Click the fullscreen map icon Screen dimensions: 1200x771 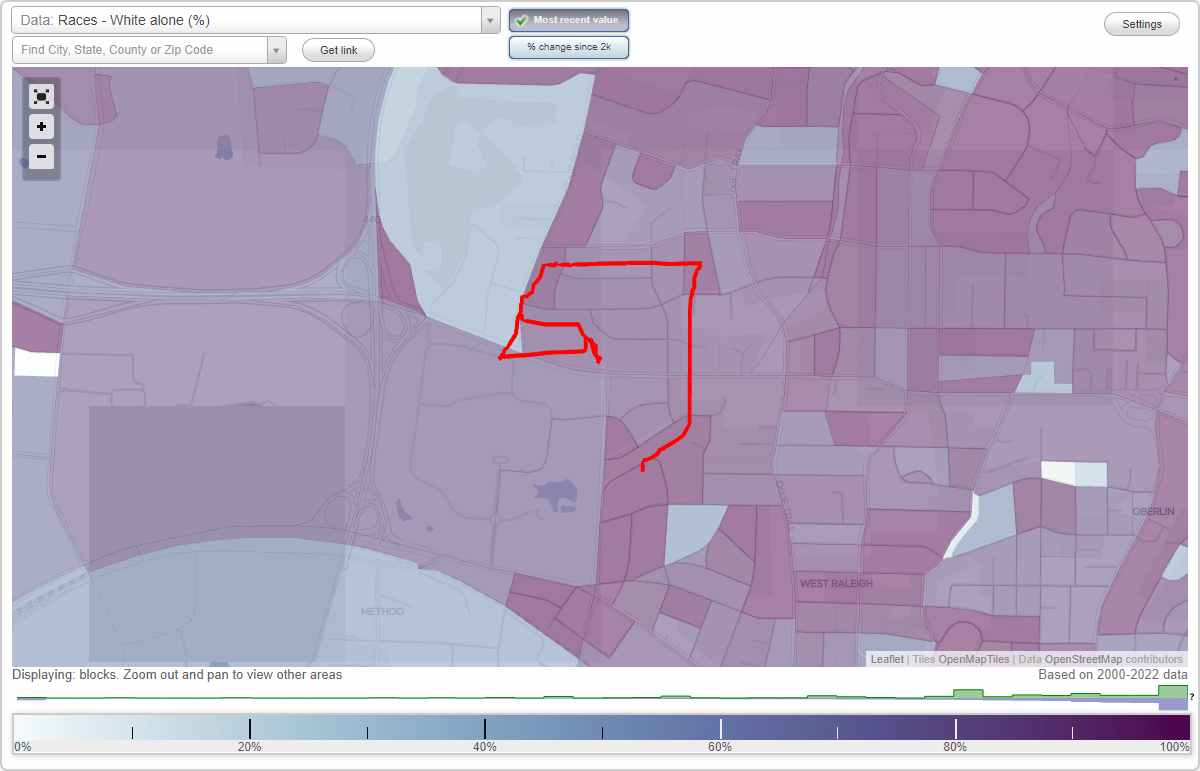click(x=41, y=97)
